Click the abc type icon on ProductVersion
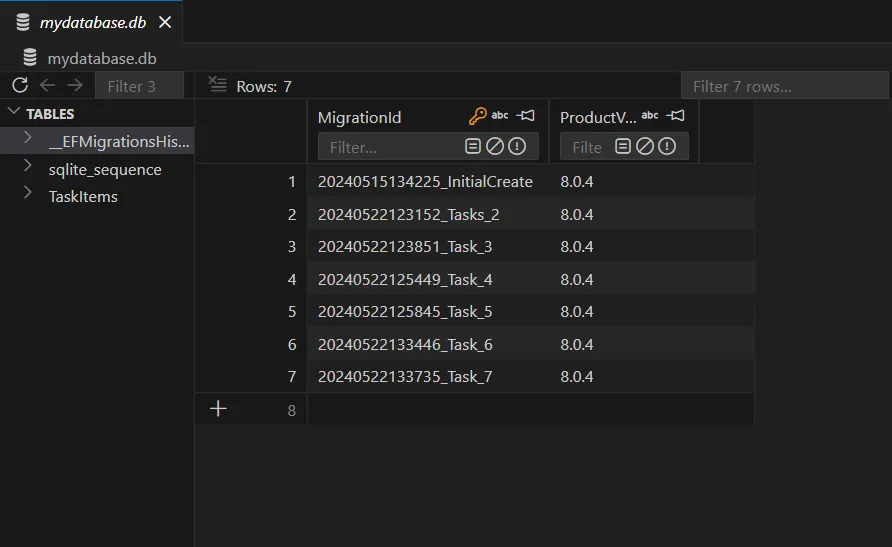892x547 pixels. pos(650,115)
